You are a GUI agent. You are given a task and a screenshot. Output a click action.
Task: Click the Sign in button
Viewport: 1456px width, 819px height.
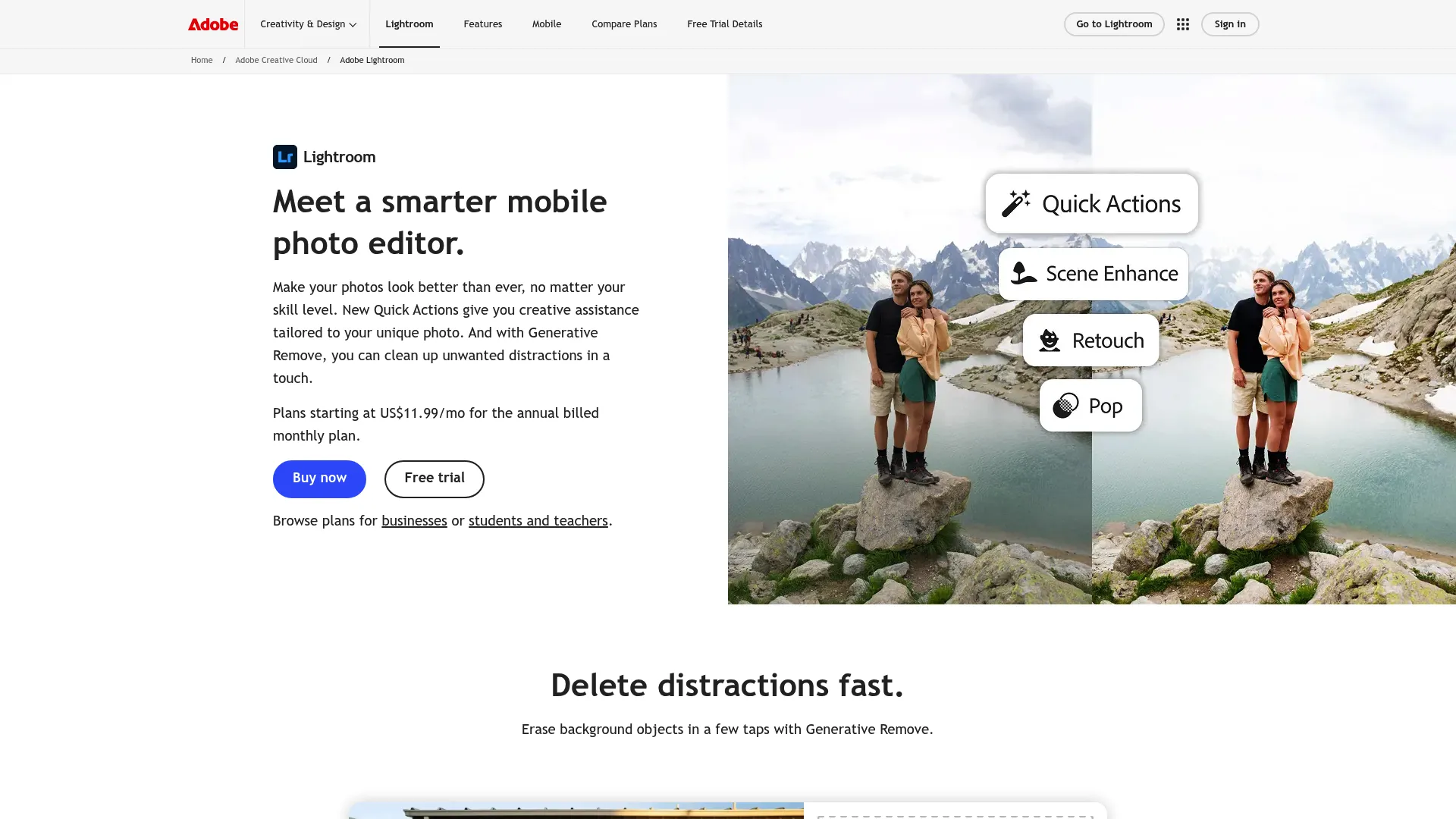coord(1230,24)
